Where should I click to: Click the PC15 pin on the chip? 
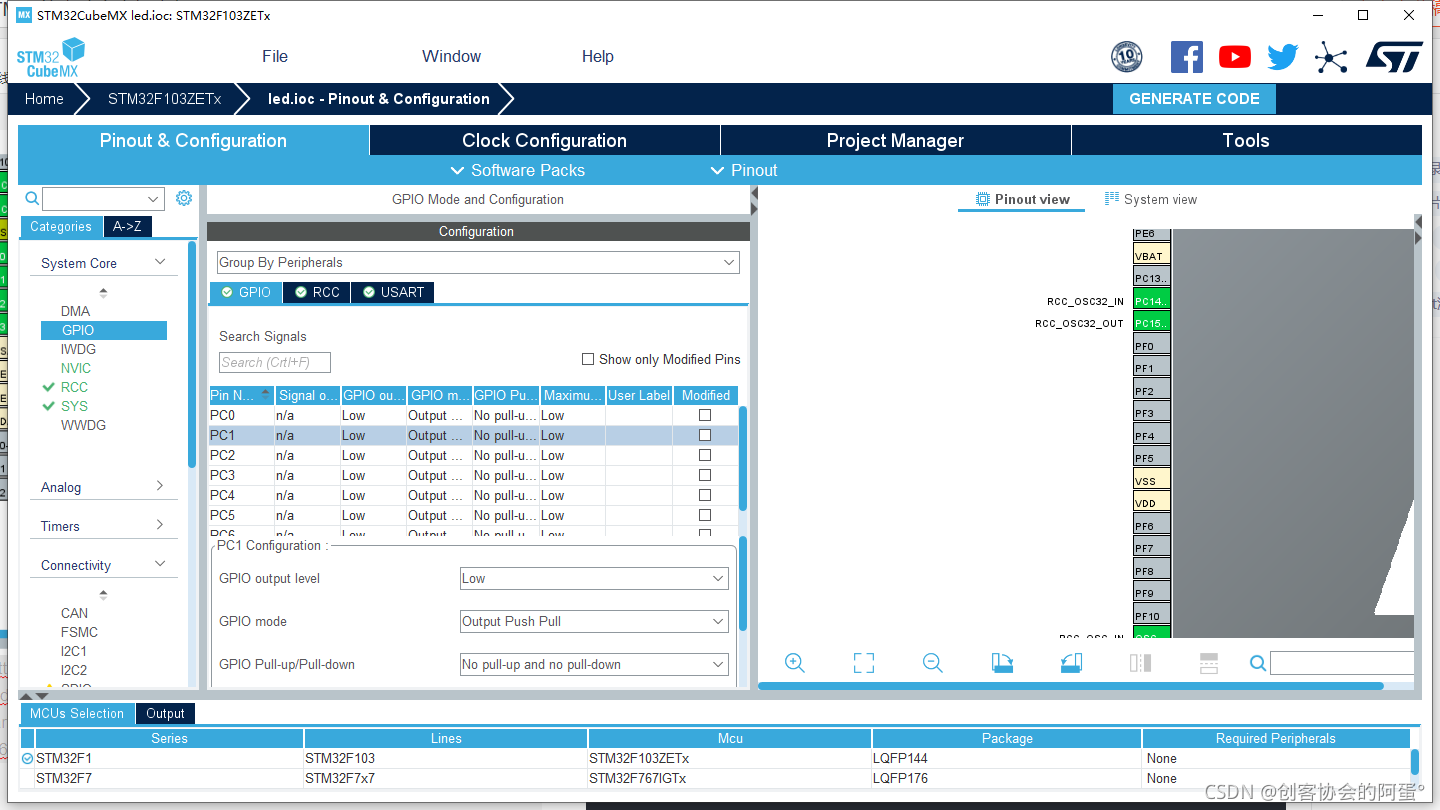pyautogui.click(x=1151, y=322)
